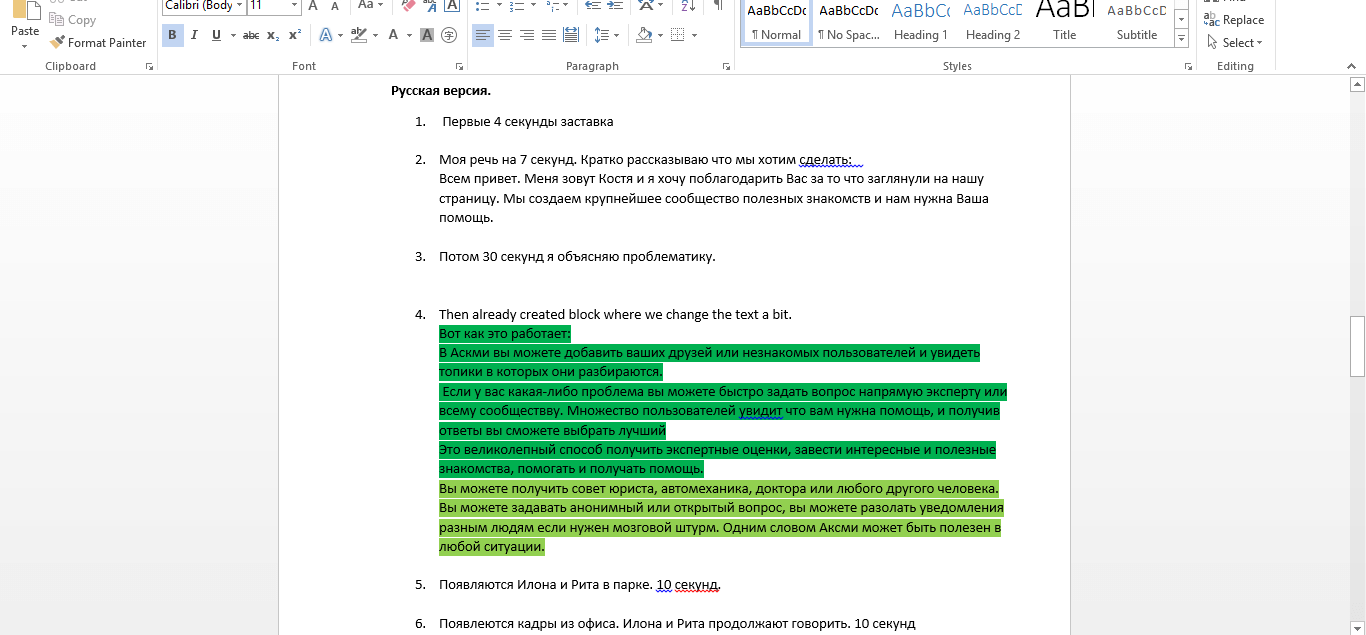The width and height of the screenshot is (1366, 635).
Task: Toggle Subscript formatting
Action: pyautogui.click(x=273, y=35)
